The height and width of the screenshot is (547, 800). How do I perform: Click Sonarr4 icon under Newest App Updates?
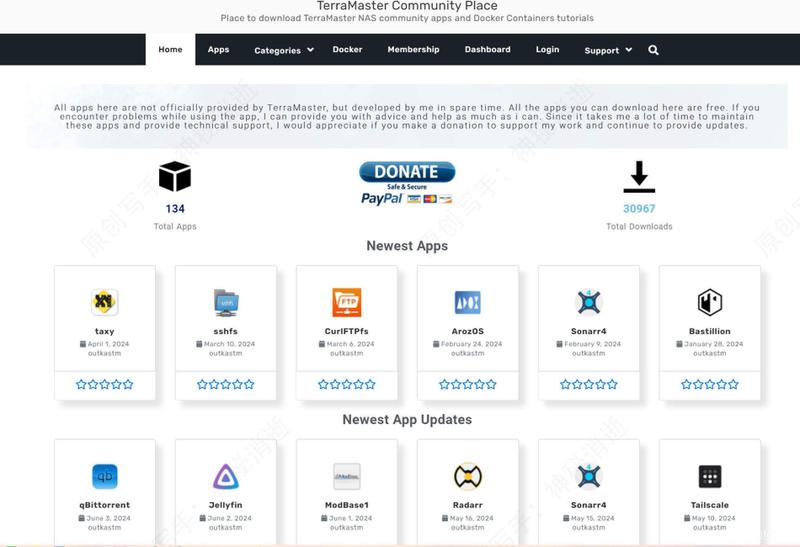click(588, 476)
